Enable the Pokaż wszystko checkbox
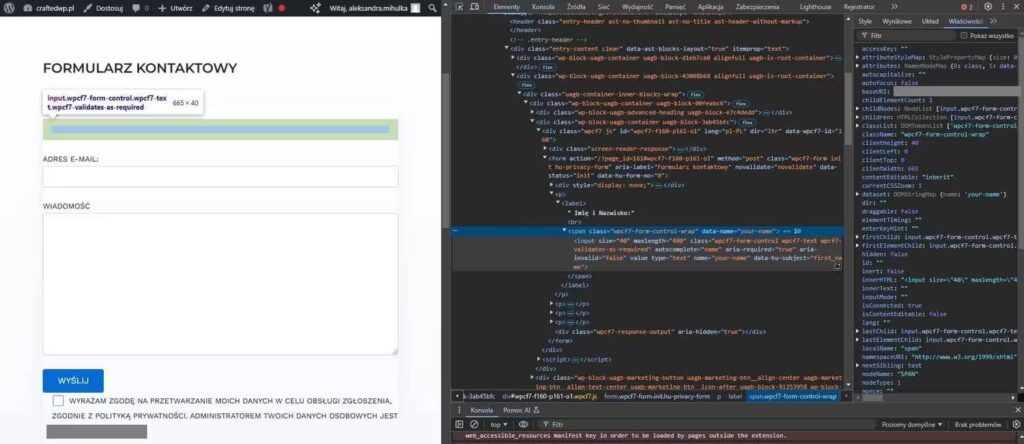The width and height of the screenshot is (1024, 444). click(964, 36)
